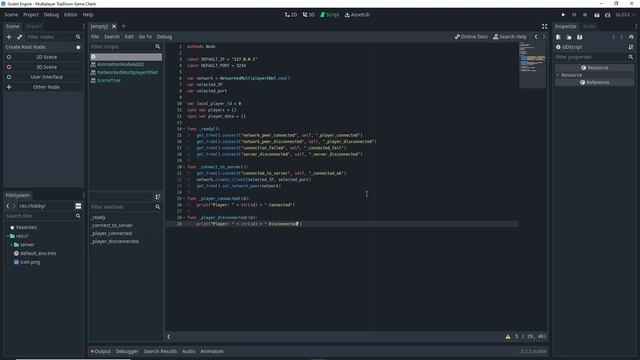Toggle FileSystem split view mode icon
Image resolution: width=640 pixels, height=360 pixels.
78,206
